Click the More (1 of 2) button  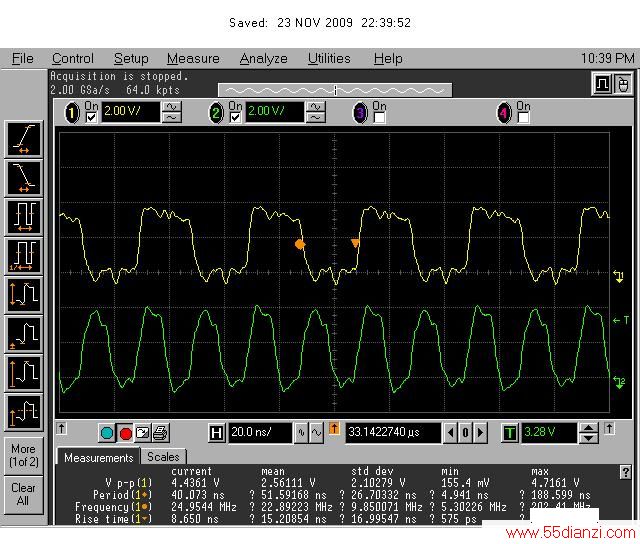click(24, 455)
